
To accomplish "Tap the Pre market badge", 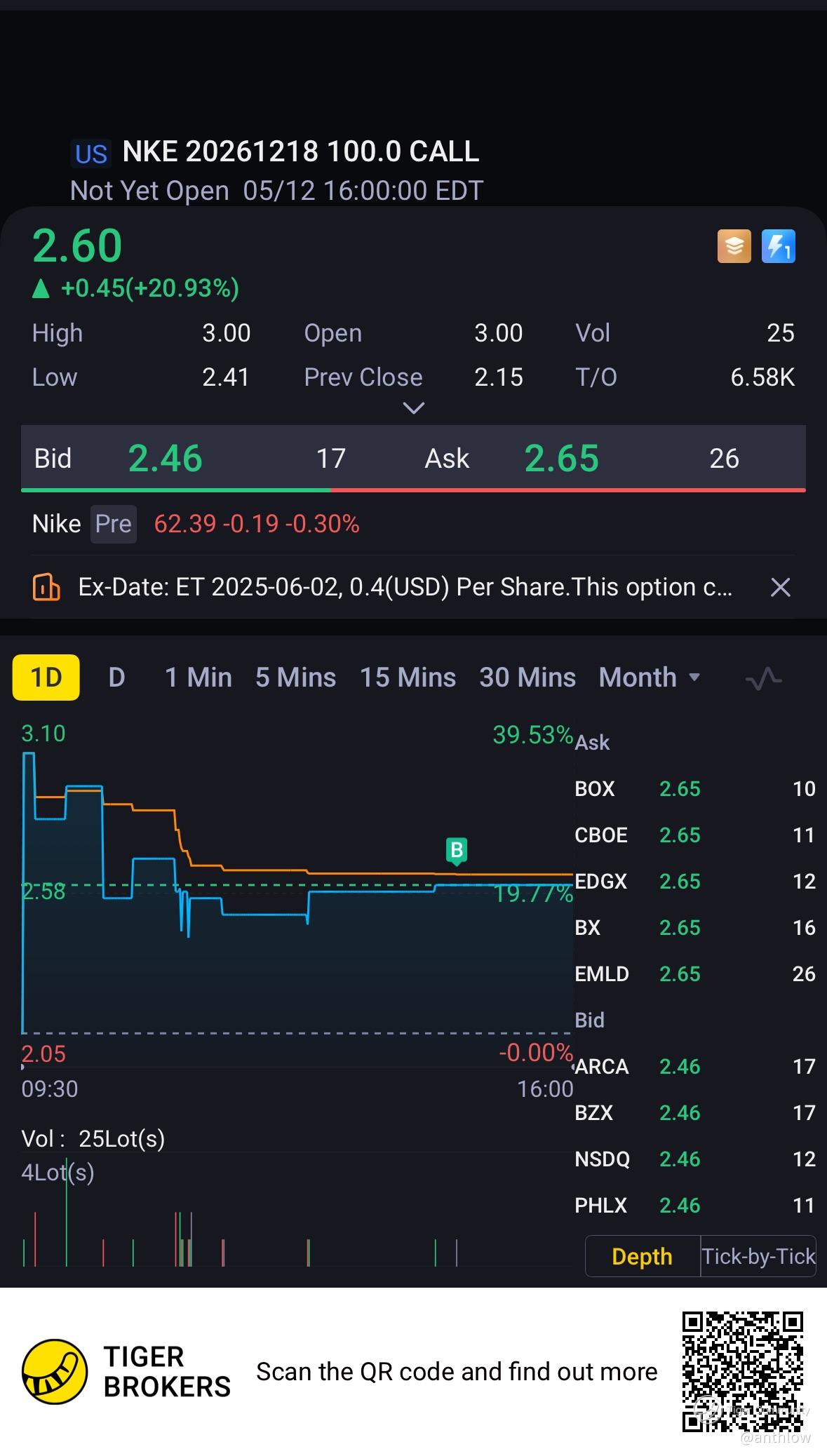I will (x=113, y=524).
